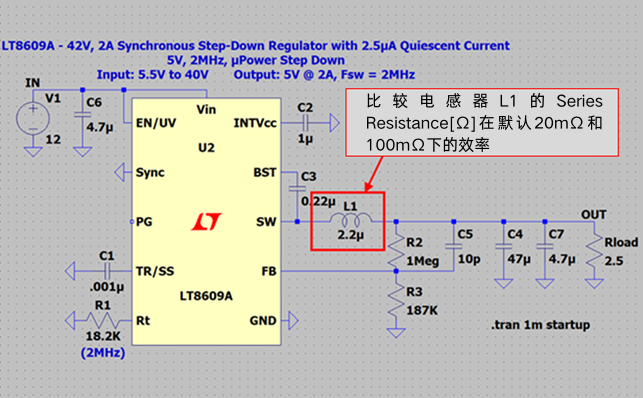The width and height of the screenshot is (643, 398).
Task: Click the V1 voltage source symbol
Action: pos(33,119)
